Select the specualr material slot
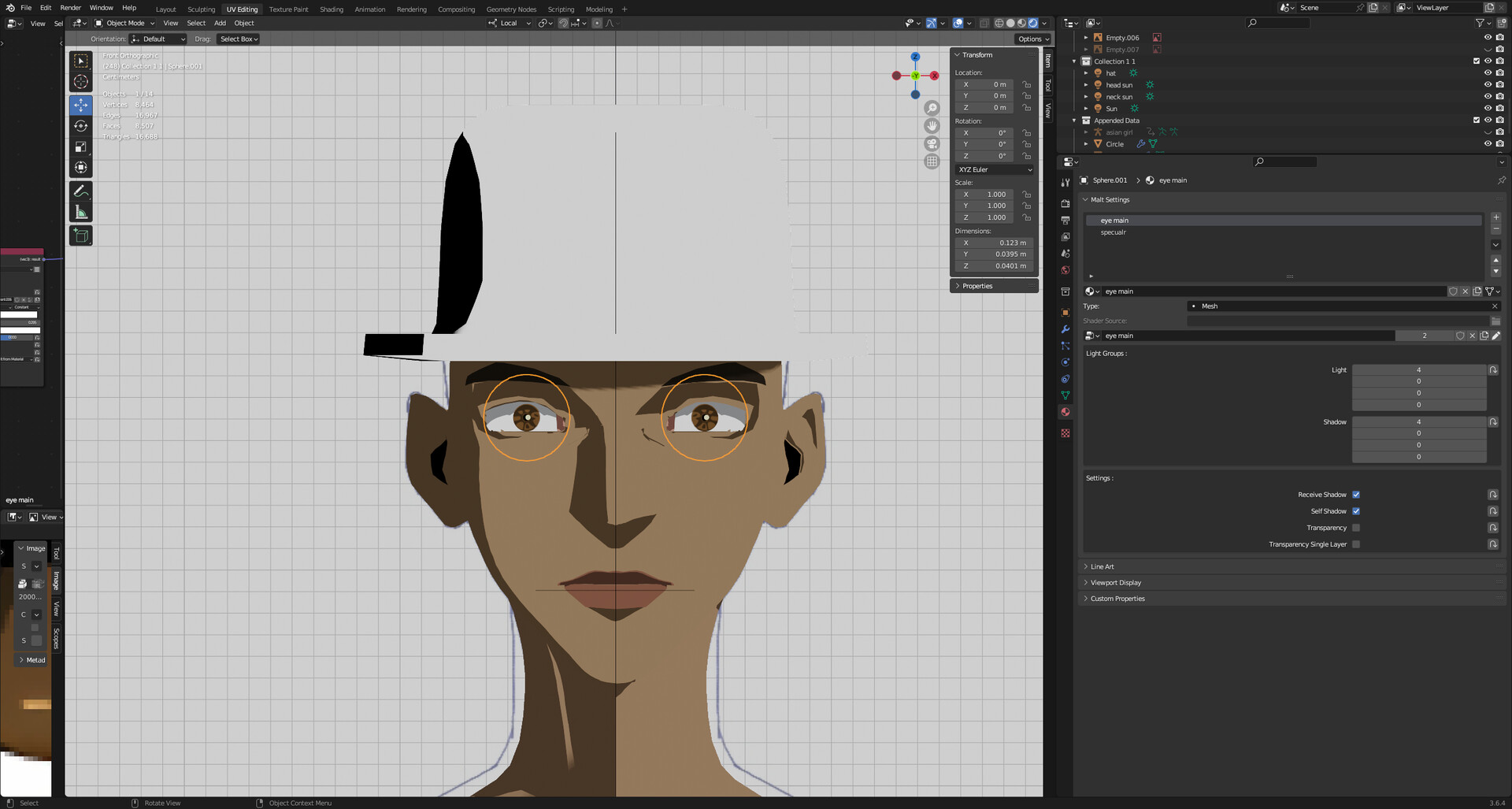The image size is (1512, 809). pyautogui.click(x=1114, y=232)
